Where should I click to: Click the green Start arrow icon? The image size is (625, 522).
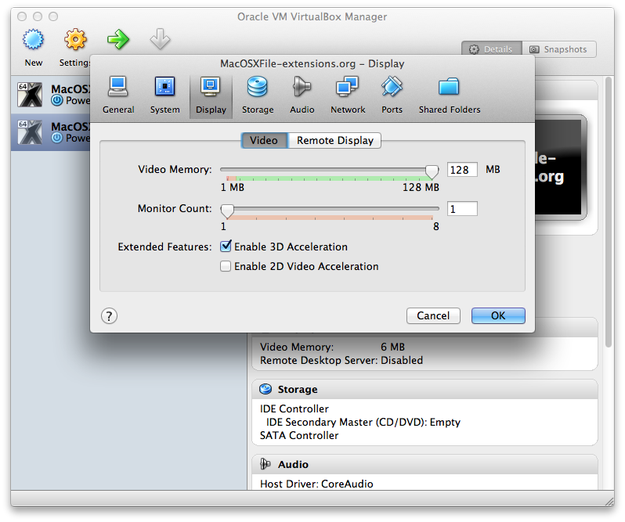(118, 39)
